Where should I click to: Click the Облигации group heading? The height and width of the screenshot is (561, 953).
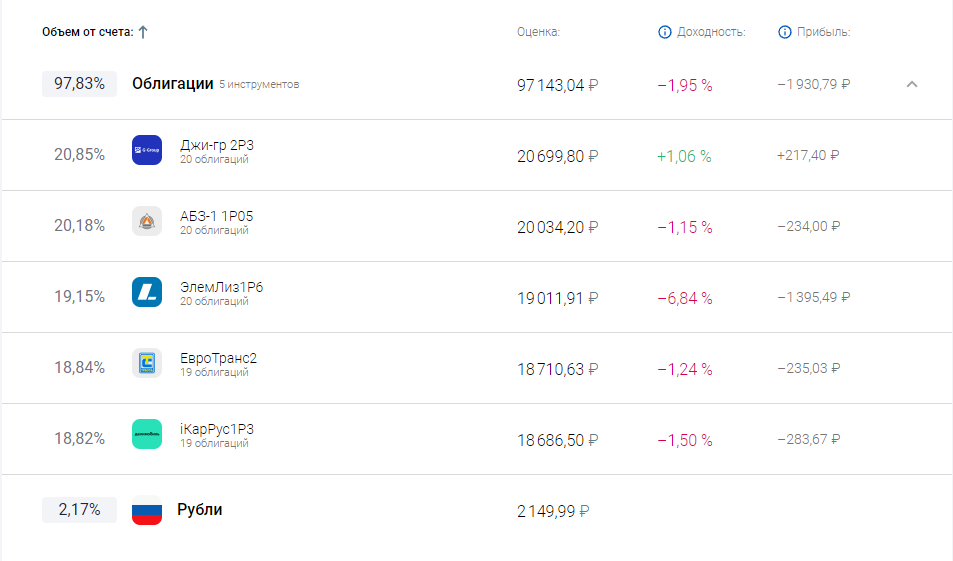click(x=173, y=84)
